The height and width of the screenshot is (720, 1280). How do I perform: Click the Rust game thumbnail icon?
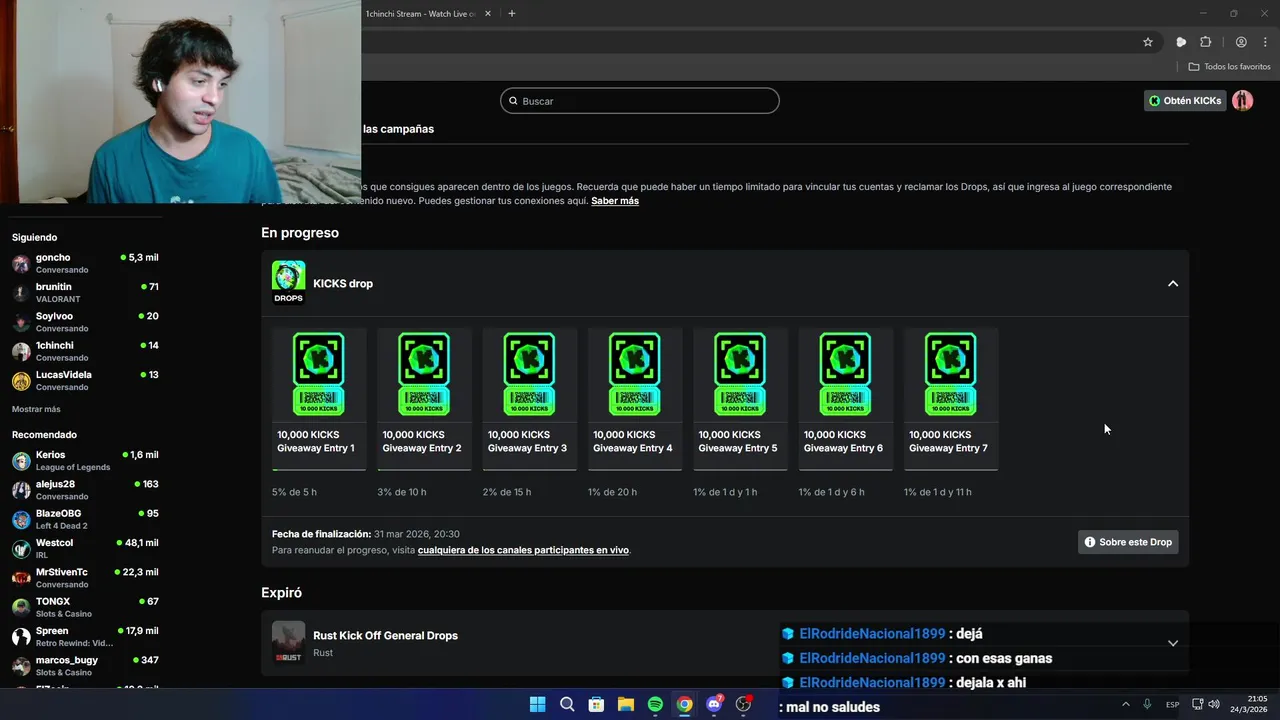(x=288, y=643)
